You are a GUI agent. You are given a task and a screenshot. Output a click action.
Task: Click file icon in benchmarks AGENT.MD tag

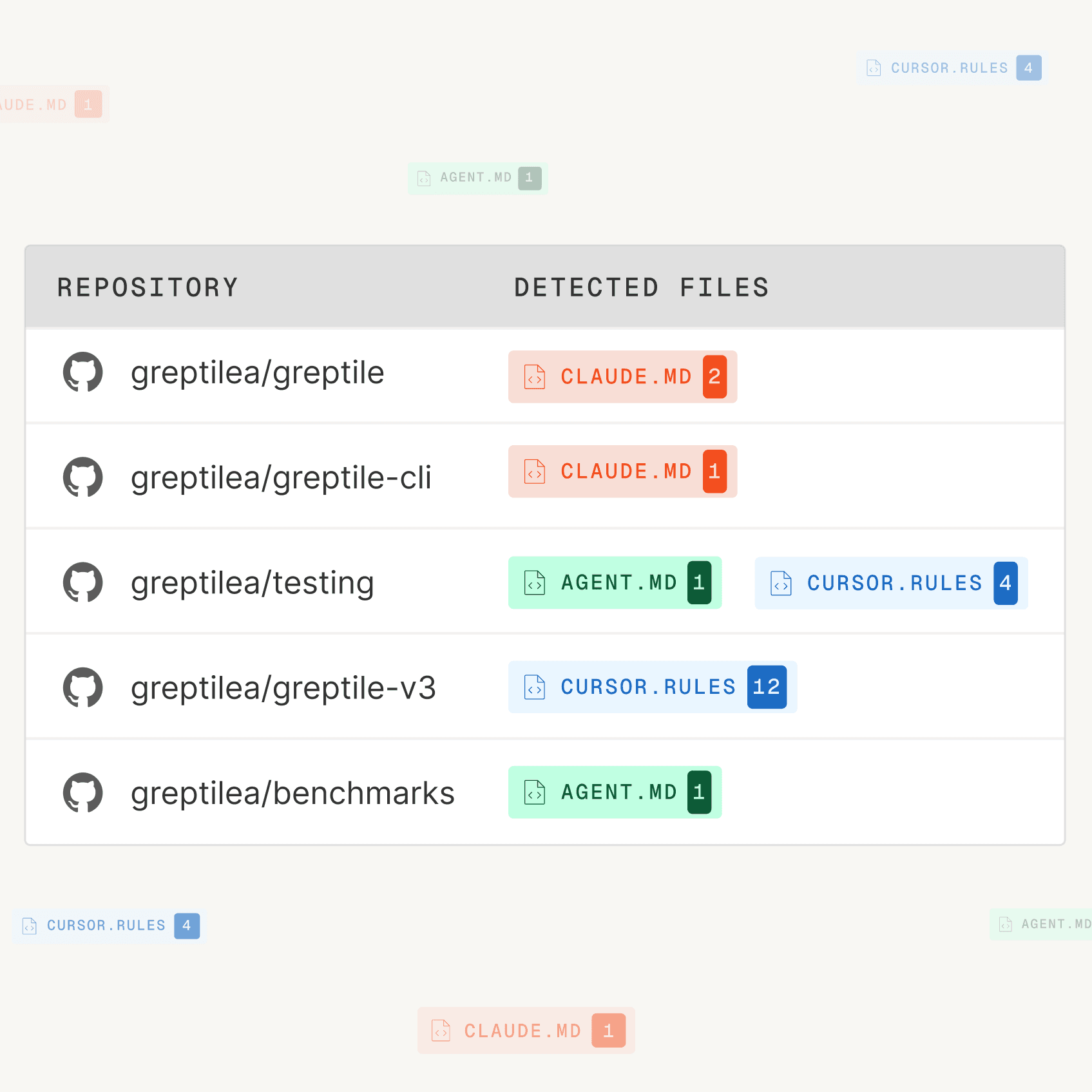point(535,792)
